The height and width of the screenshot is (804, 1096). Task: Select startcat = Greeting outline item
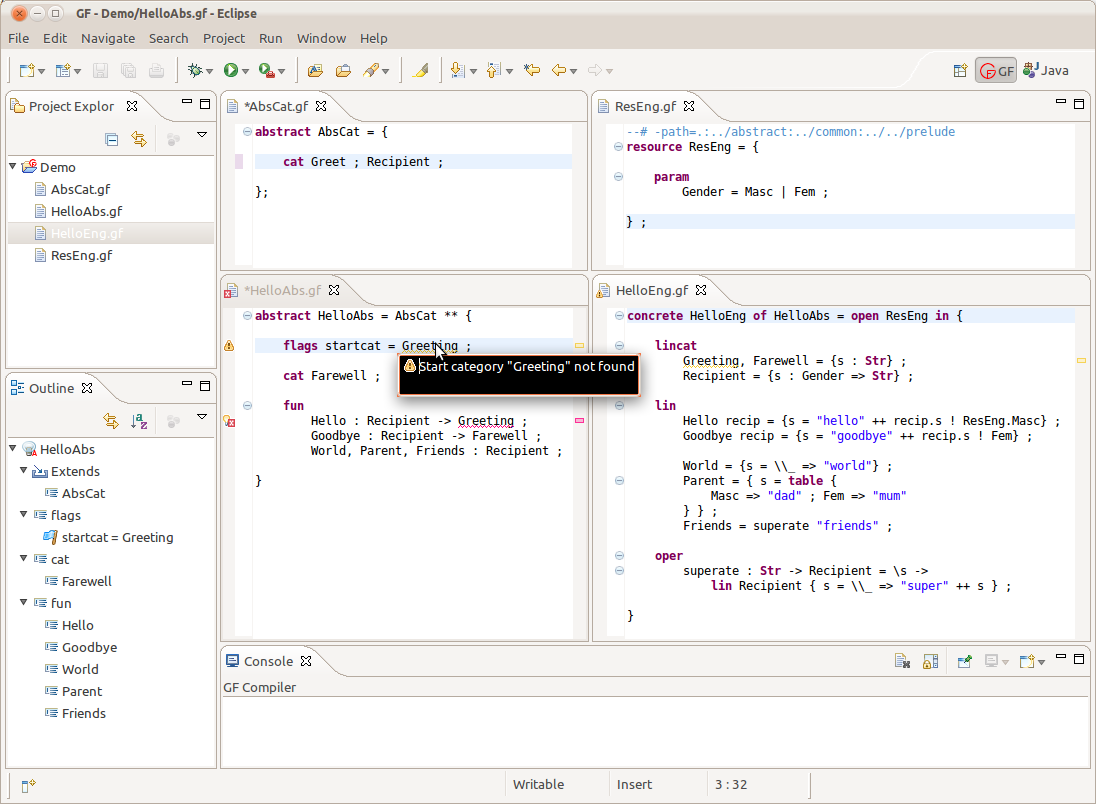(x=117, y=537)
